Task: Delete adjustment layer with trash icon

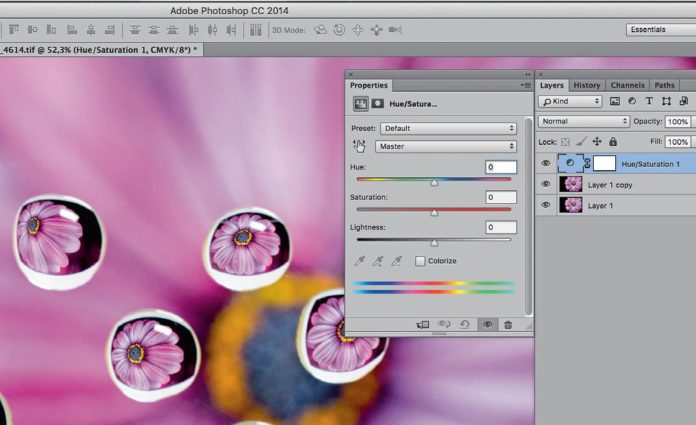Action: [508, 325]
